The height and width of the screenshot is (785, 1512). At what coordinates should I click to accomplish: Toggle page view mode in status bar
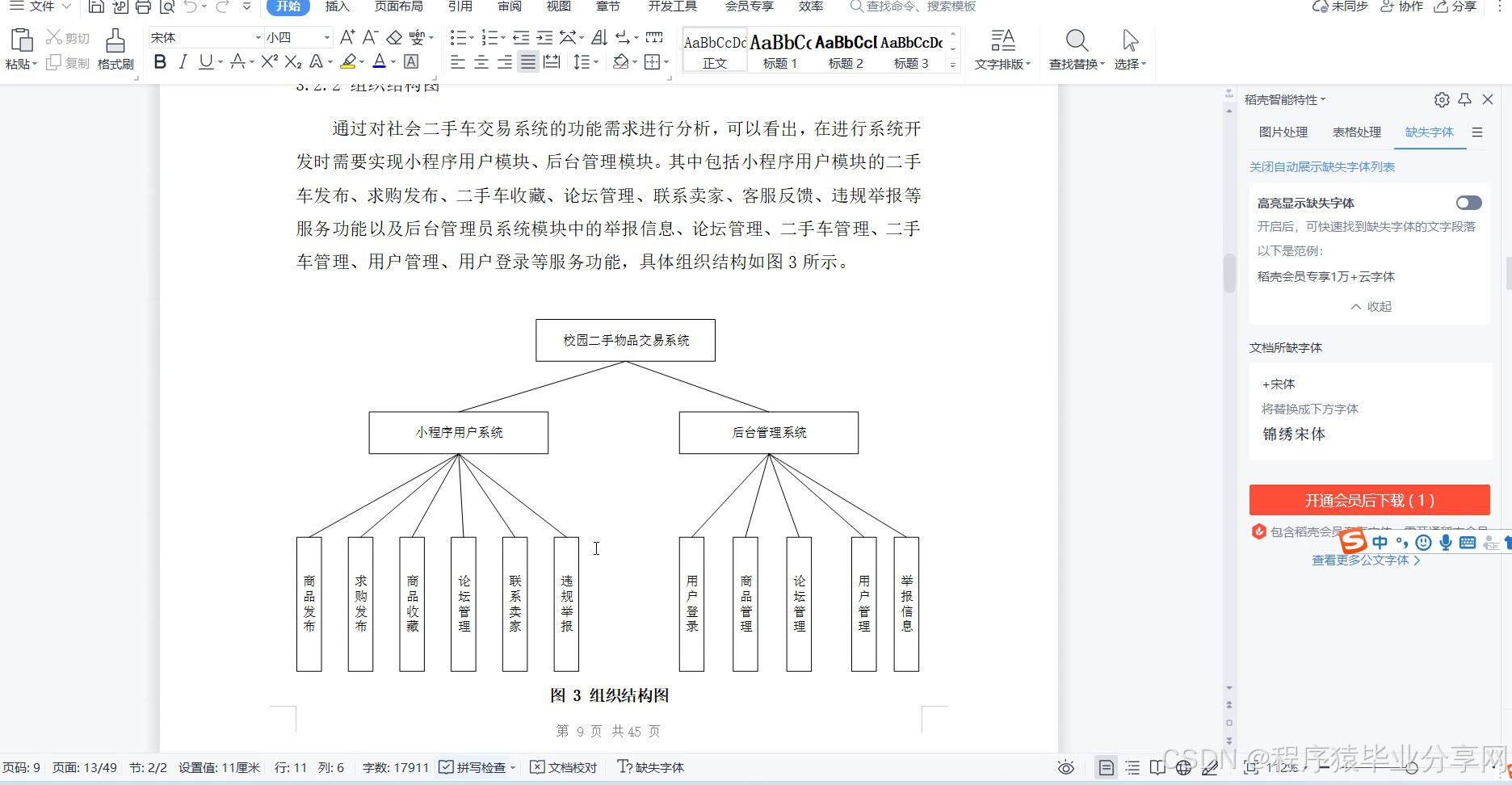(x=1107, y=768)
